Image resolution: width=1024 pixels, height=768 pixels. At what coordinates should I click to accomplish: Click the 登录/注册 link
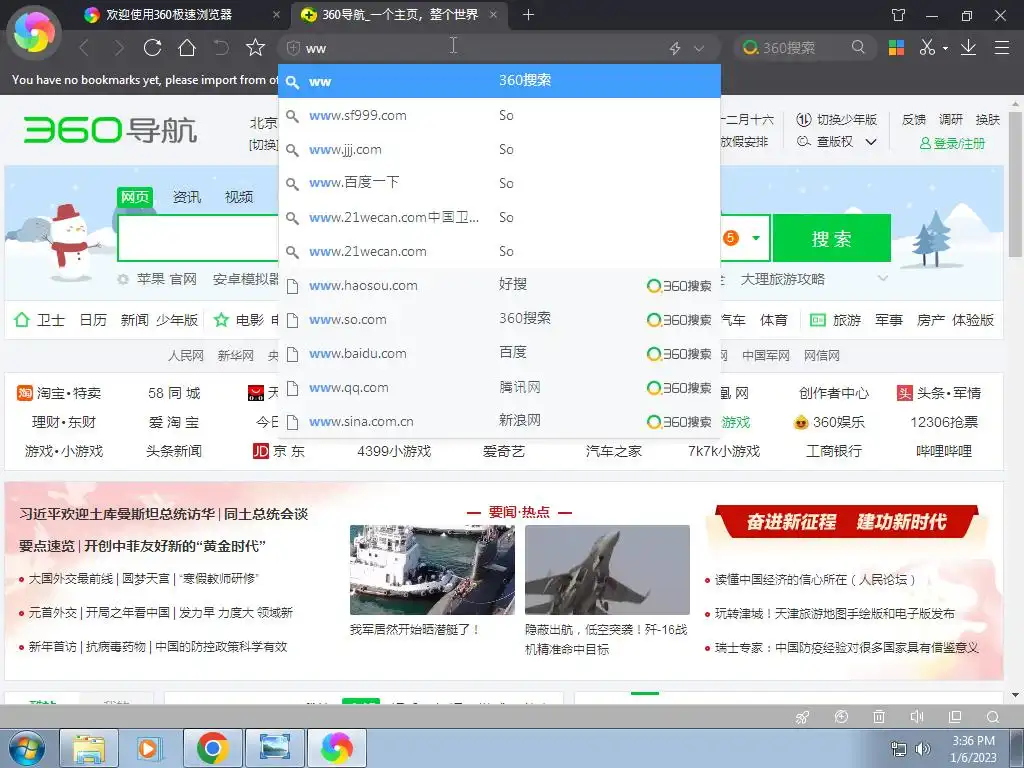tap(952, 143)
